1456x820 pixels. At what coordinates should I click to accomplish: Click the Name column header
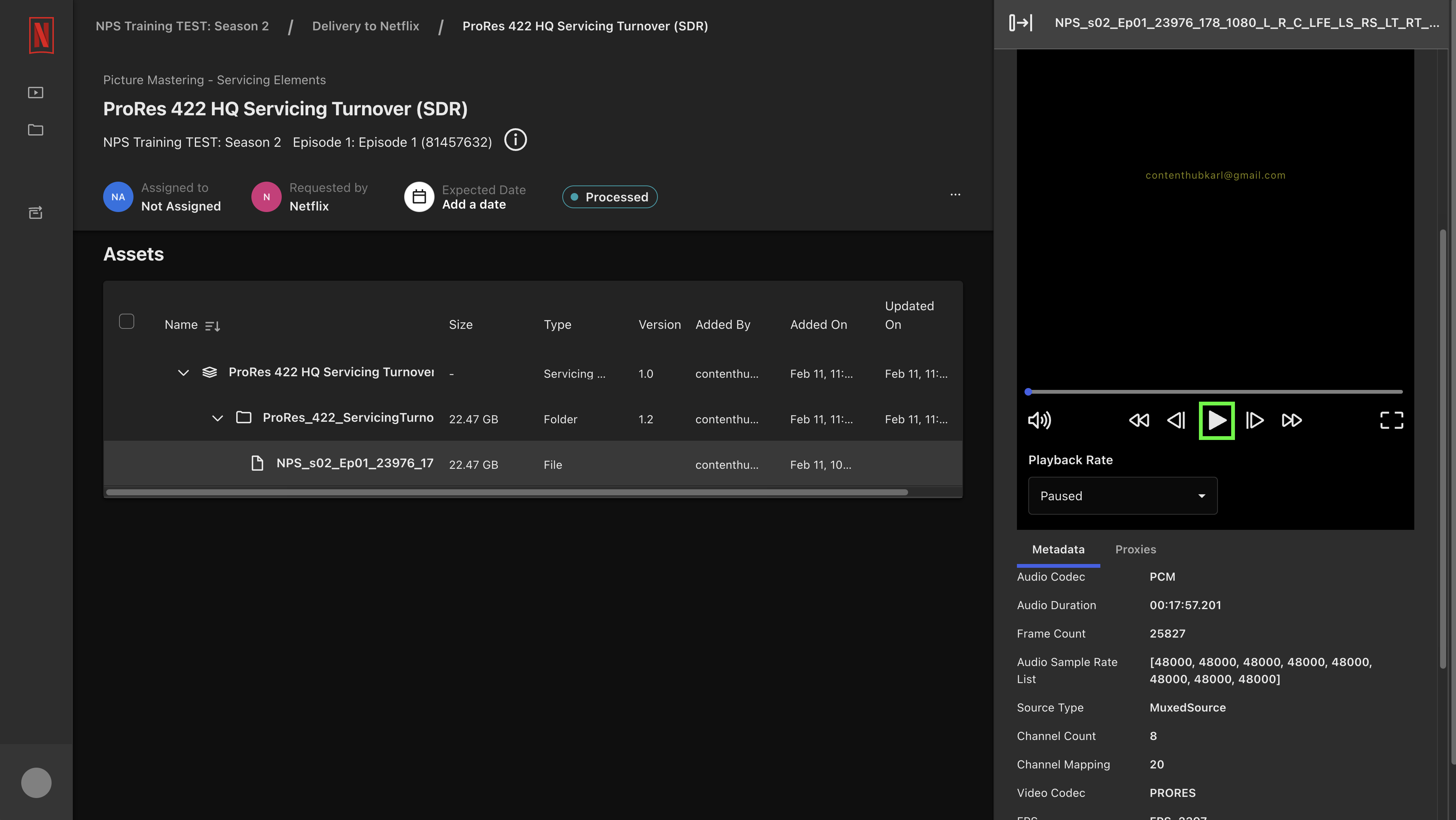pyautogui.click(x=181, y=325)
